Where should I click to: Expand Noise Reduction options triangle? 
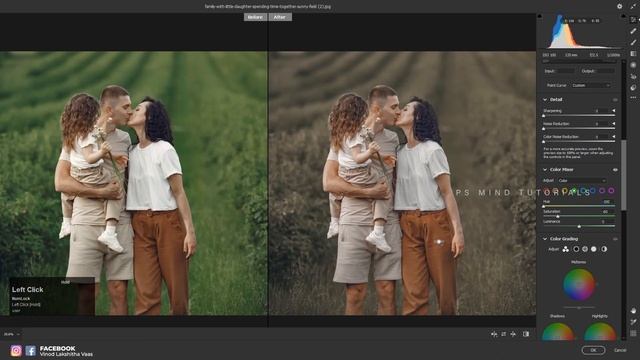613,124
